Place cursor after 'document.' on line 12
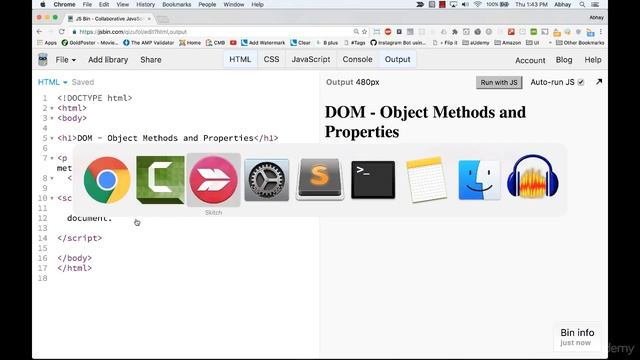640x360 pixels. 112,218
